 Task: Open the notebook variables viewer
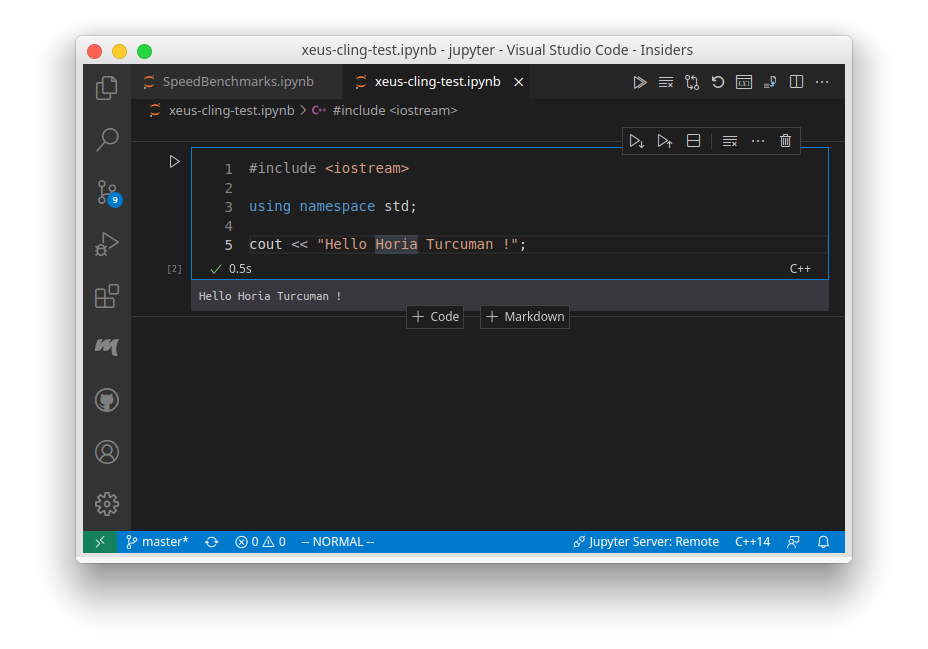click(x=744, y=82)
